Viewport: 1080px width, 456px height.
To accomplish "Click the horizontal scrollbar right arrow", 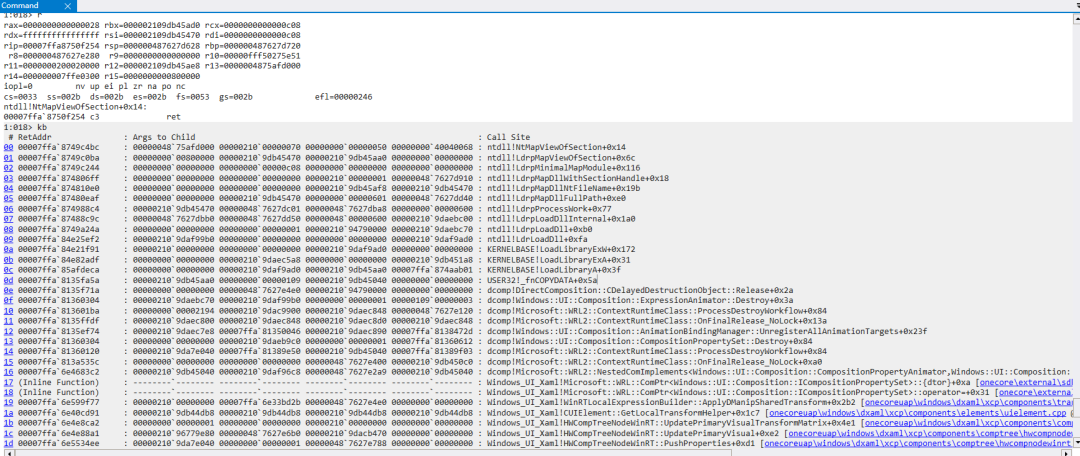I will [x=1067, y=452].
